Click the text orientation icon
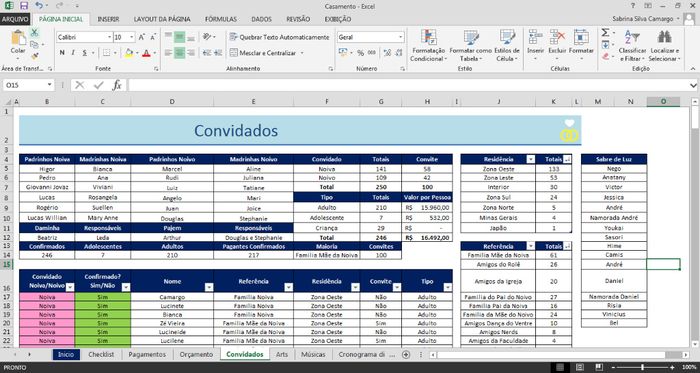Screen dimensions: 700x373 click(207, 37)
